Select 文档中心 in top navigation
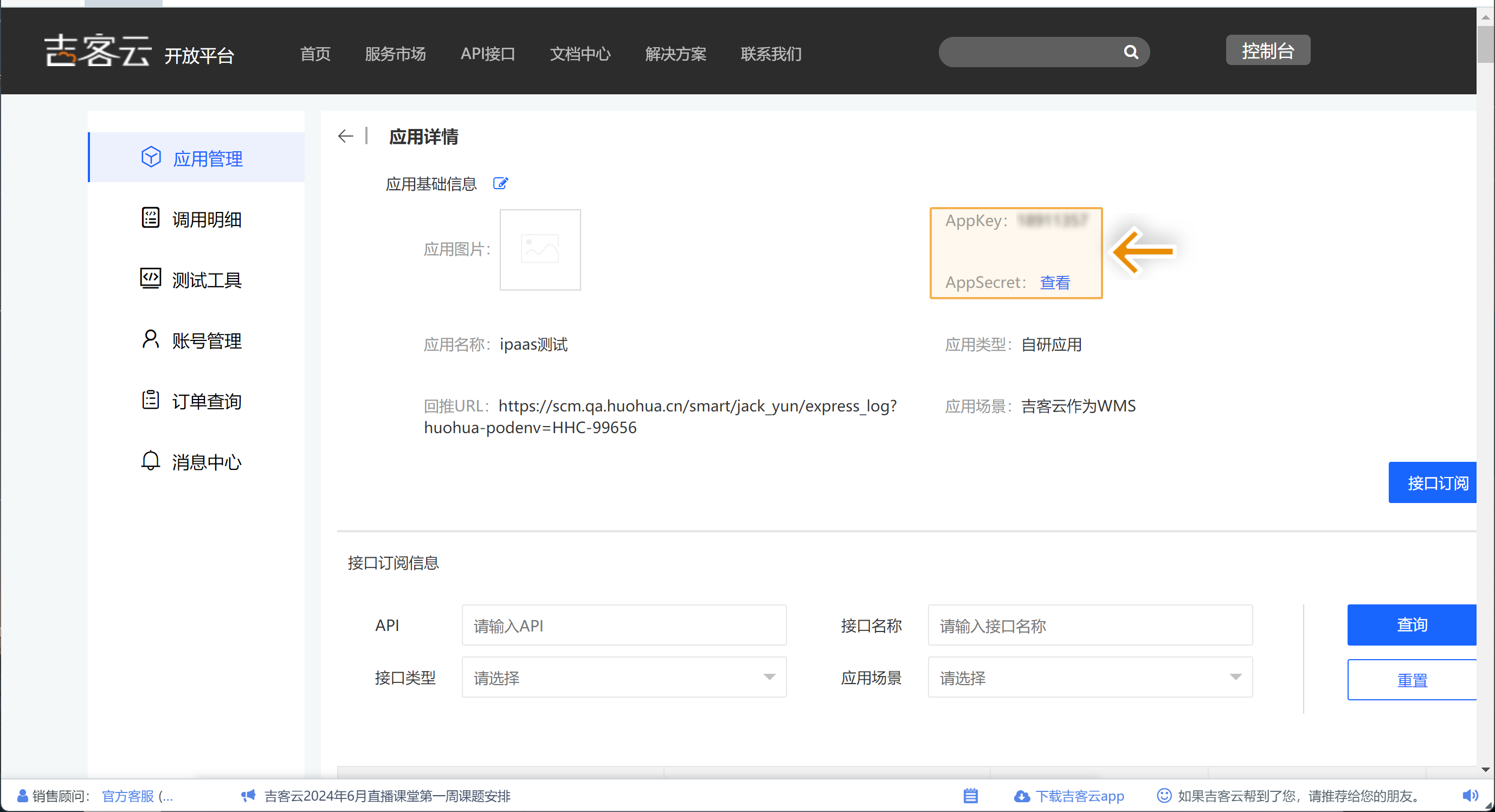Screen dimensions: 1495x812 pos(580,54)
